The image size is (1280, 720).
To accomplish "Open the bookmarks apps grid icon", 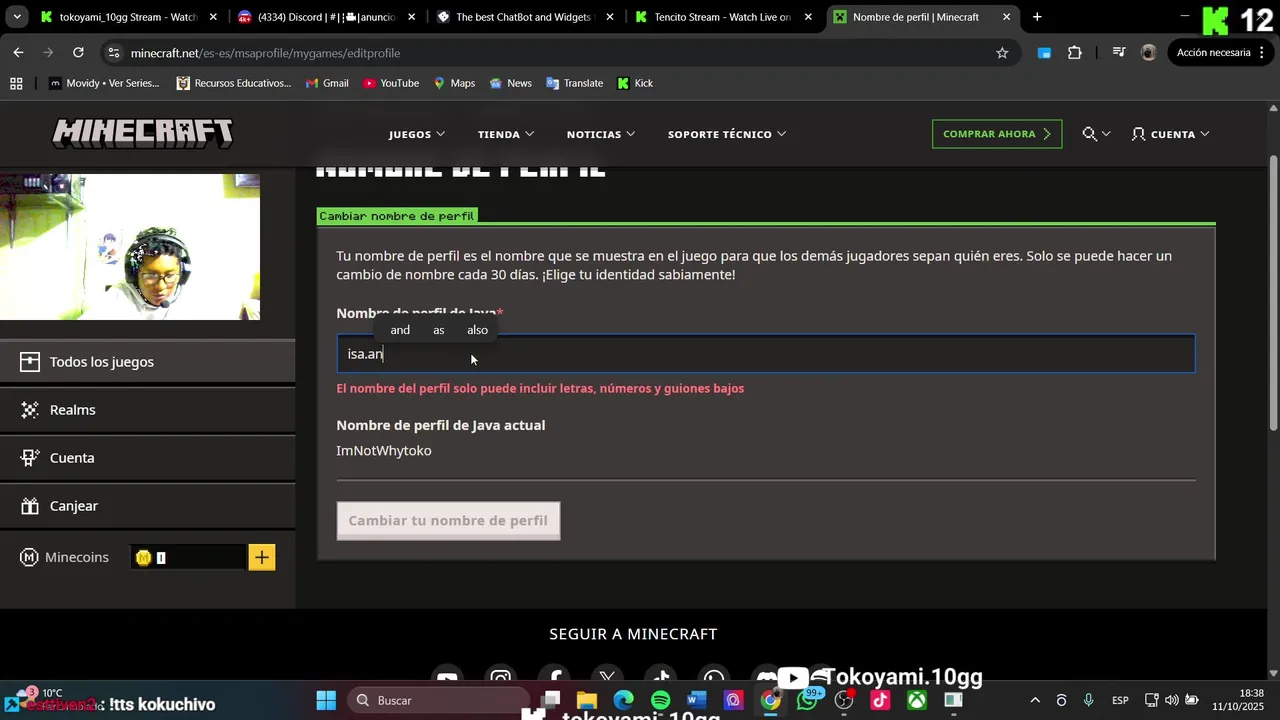I will (16, 83).
